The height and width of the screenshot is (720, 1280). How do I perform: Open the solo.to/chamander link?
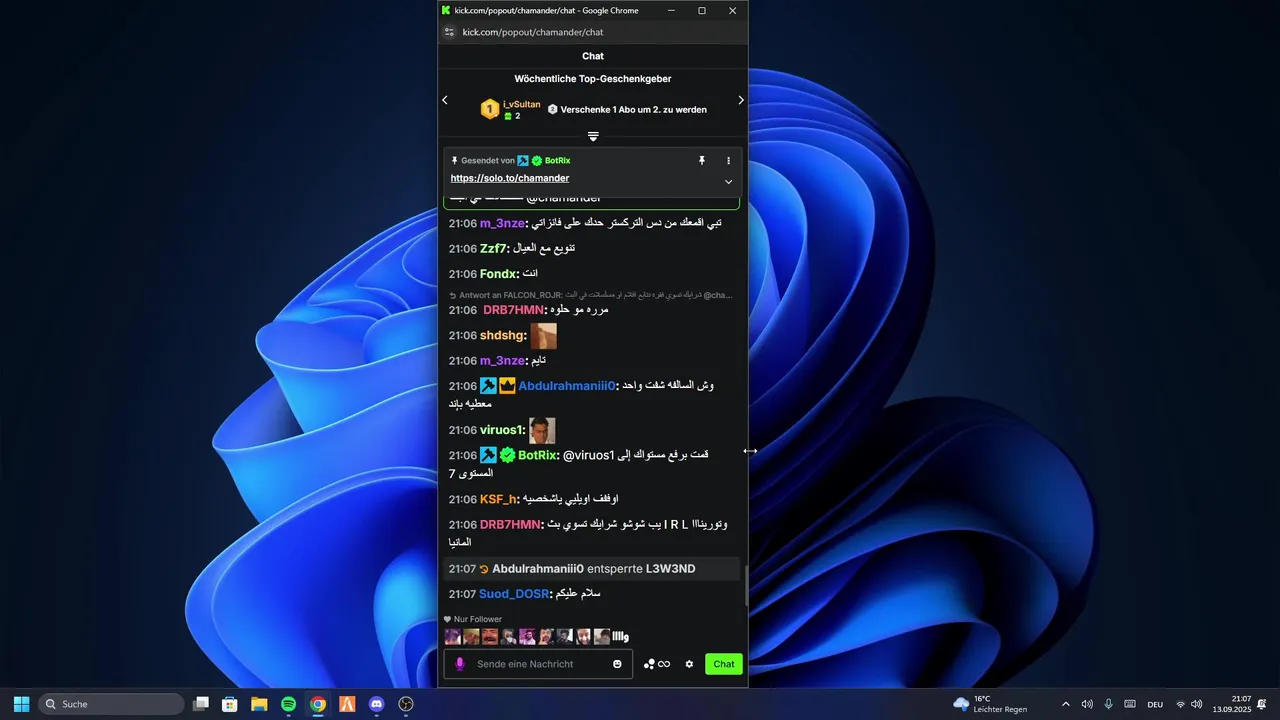click(x=510, y=178)
